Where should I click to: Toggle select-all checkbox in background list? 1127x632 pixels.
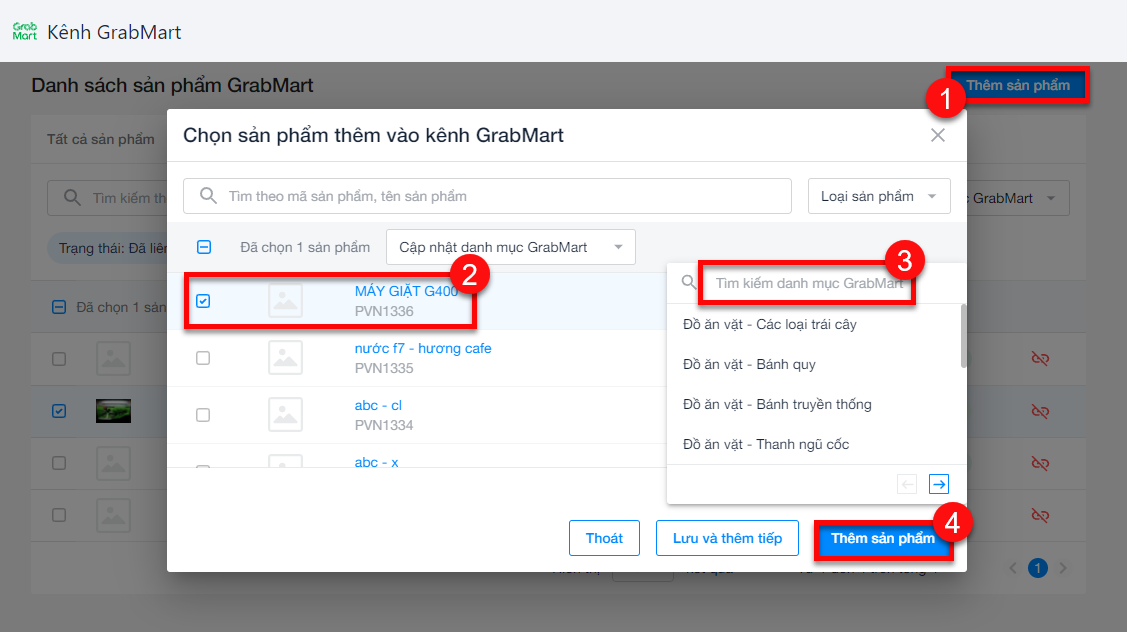(59, 307)
